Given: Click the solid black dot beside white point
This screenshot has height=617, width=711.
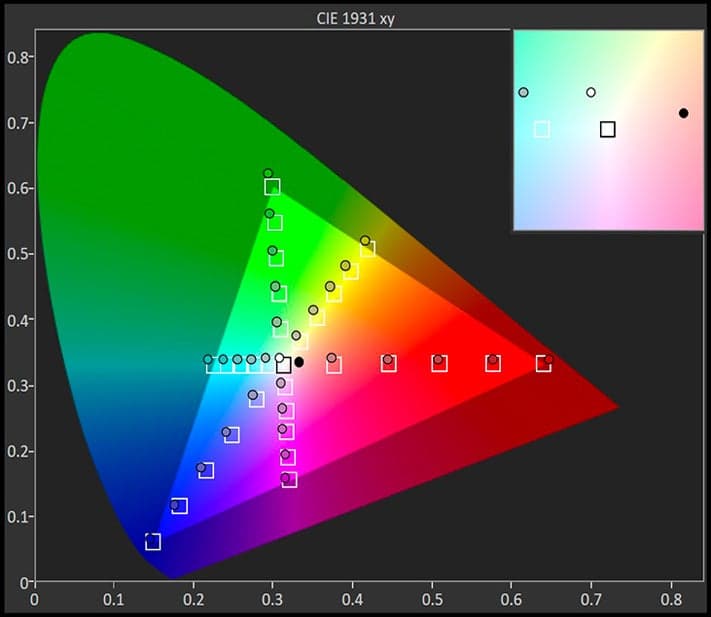Looking at the screenshot, I should pos(299,362).
